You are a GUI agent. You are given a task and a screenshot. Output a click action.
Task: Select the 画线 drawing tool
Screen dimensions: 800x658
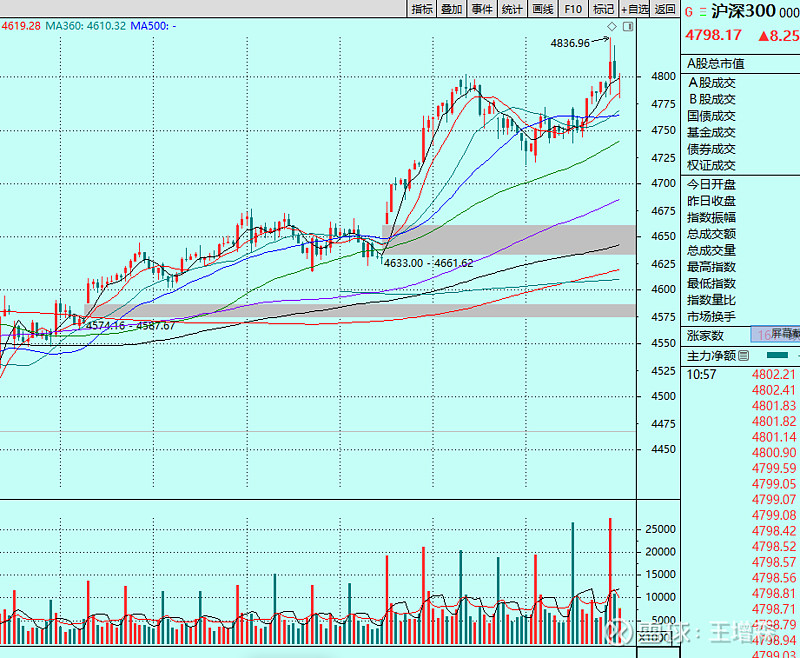pos(543,9)
